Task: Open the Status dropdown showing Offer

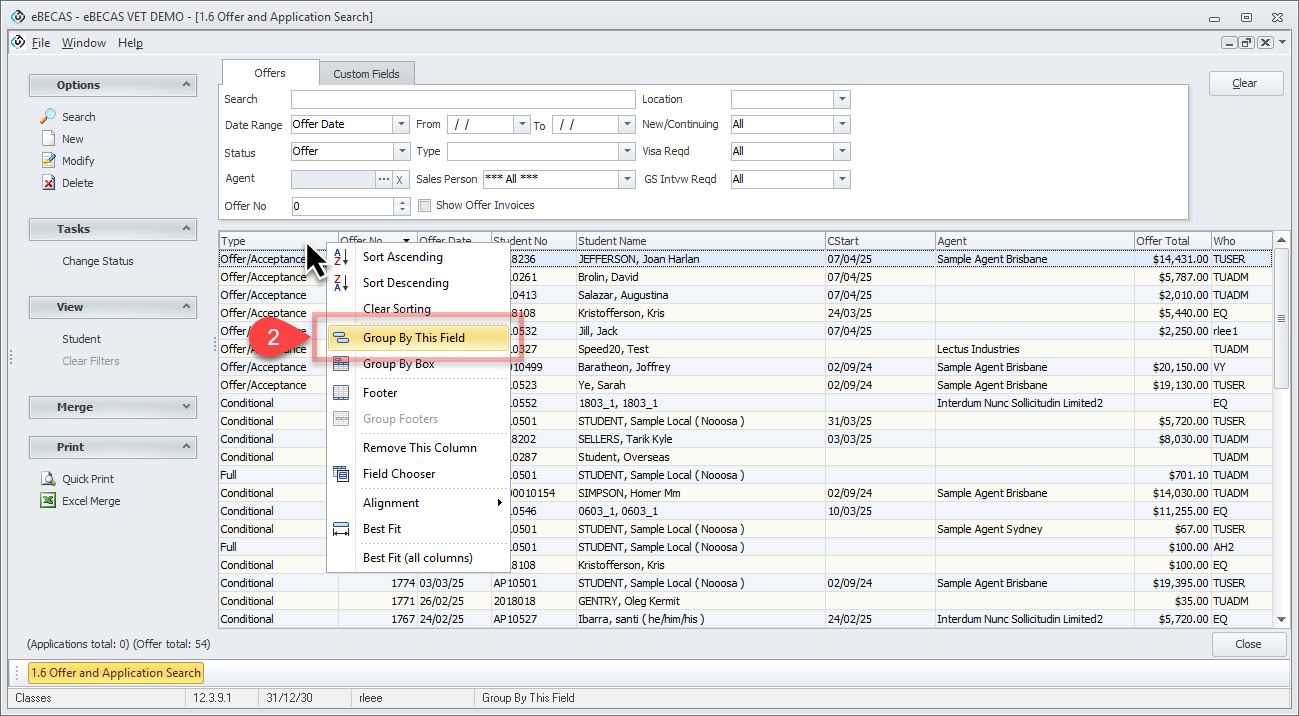Action: pos(401,152)
